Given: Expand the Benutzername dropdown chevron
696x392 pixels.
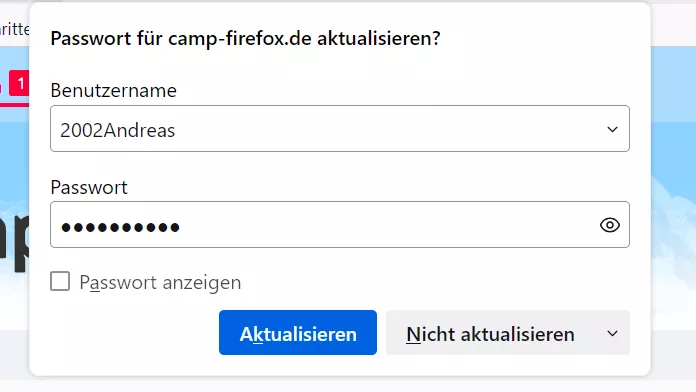Looking at the screenshot, I should 612,129.
